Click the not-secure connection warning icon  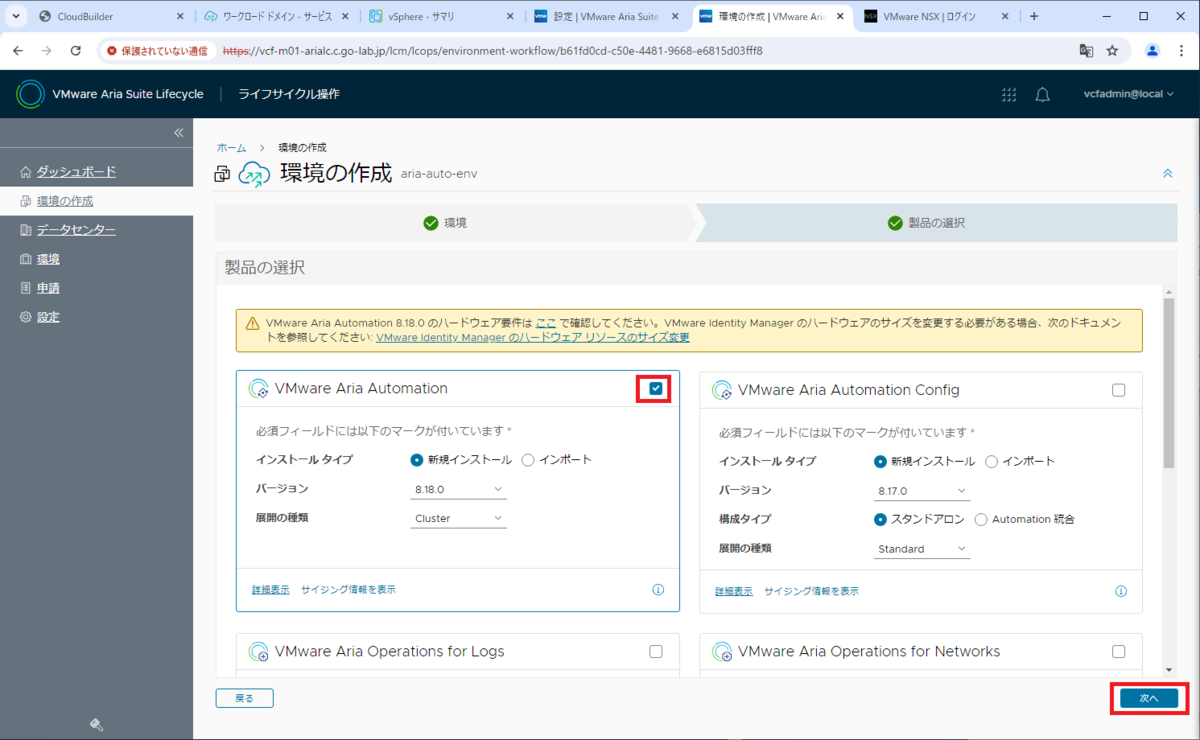(x=112, y=50)
